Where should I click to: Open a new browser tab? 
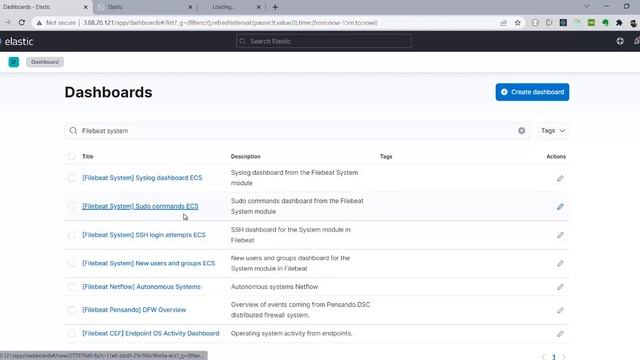[x=275, y=7]
